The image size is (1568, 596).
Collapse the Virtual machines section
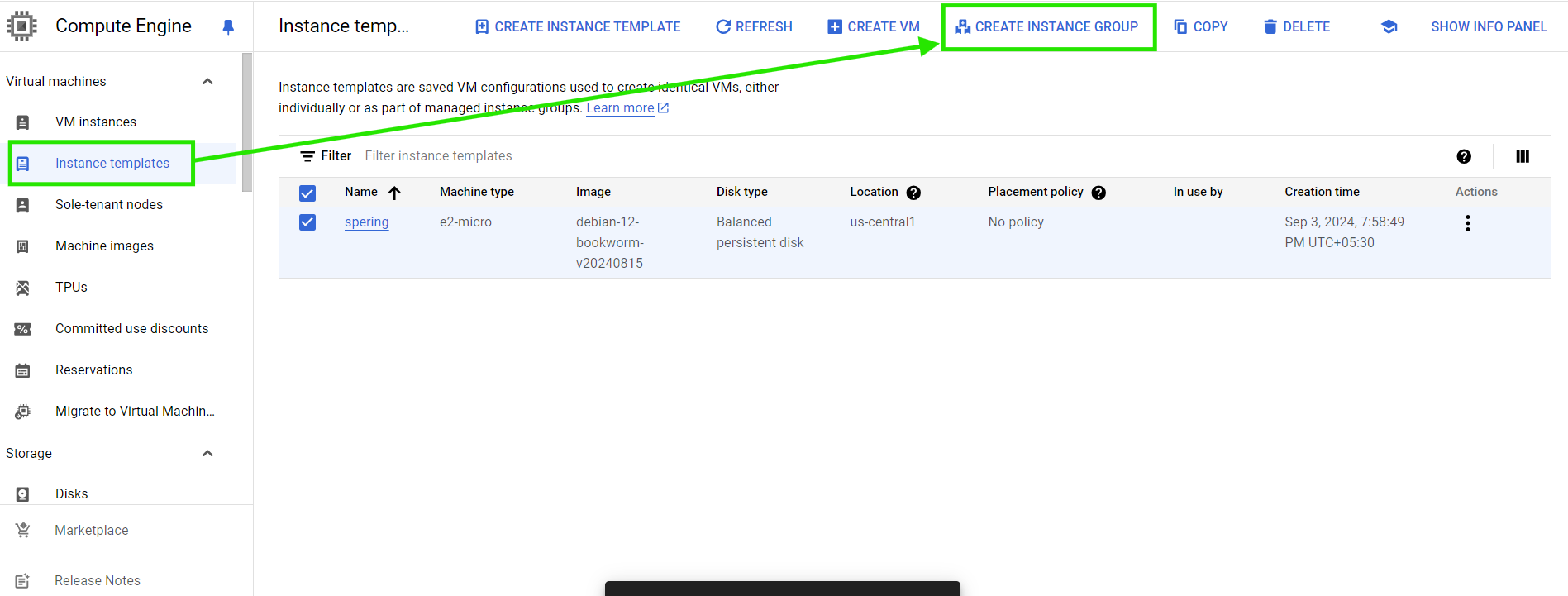[x=207, y=81]
